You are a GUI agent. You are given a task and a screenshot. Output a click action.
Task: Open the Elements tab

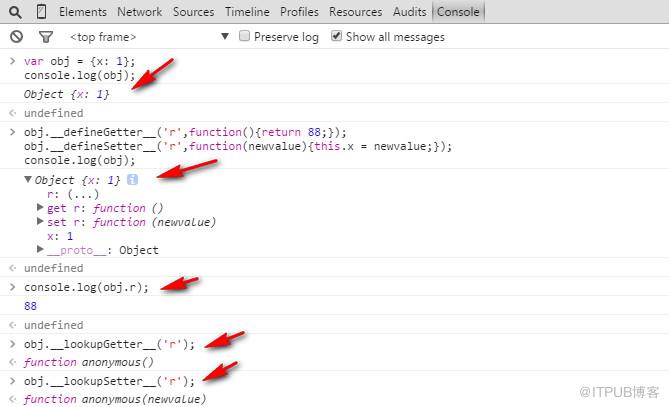pyautogui.click(x=83, y=12)
